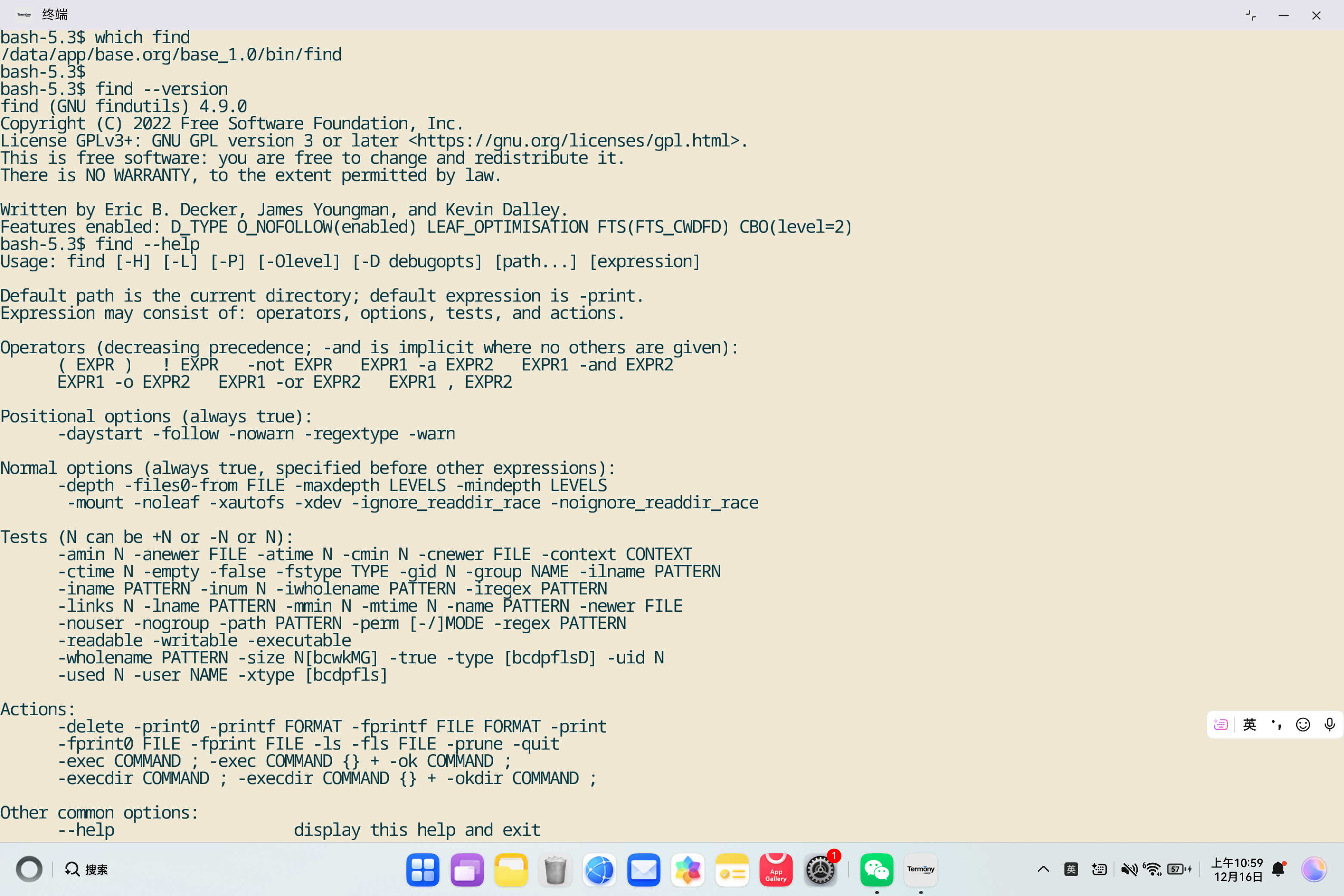This screenshot has height=896, width=1344.
Task: Launch App Gallery from dock
Action: pos(775,870)
